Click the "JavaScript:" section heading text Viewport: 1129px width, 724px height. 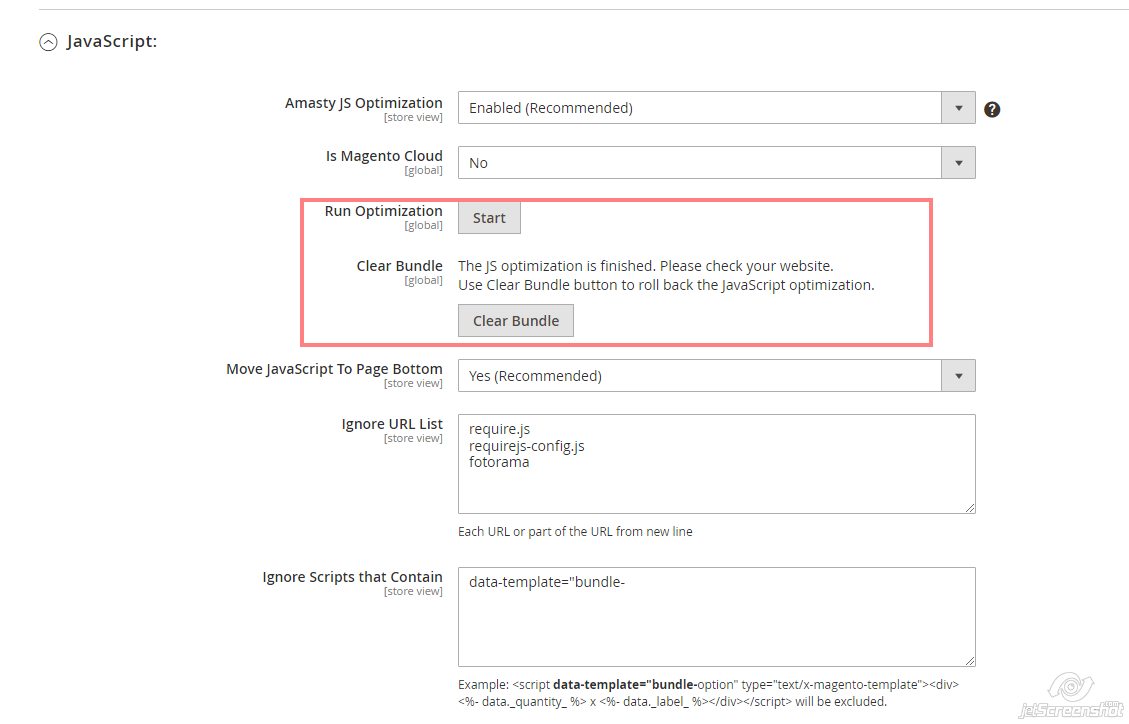[x=112, y=42]
